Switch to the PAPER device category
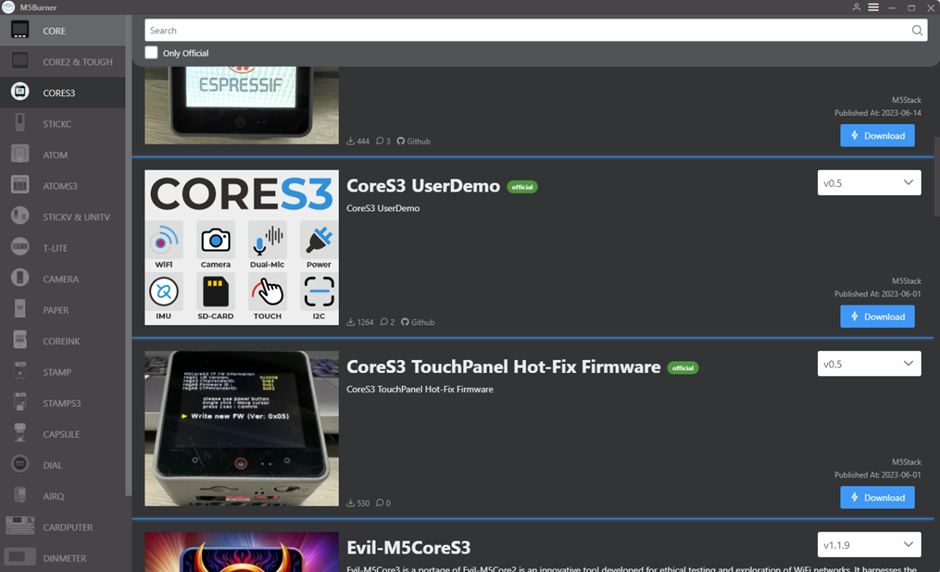 (56, 310)
